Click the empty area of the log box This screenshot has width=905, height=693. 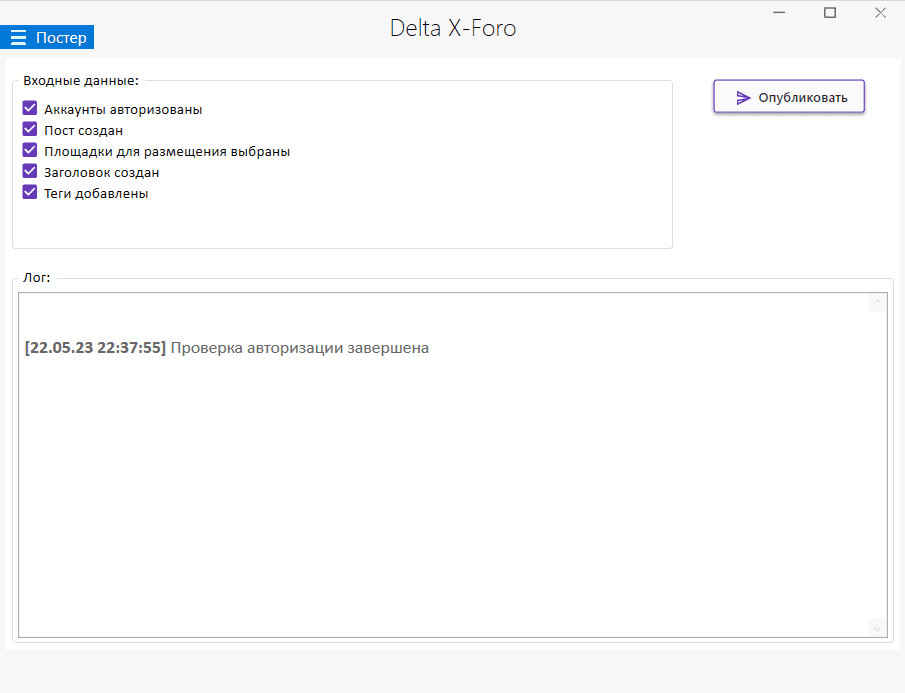[x=450, y=500]
